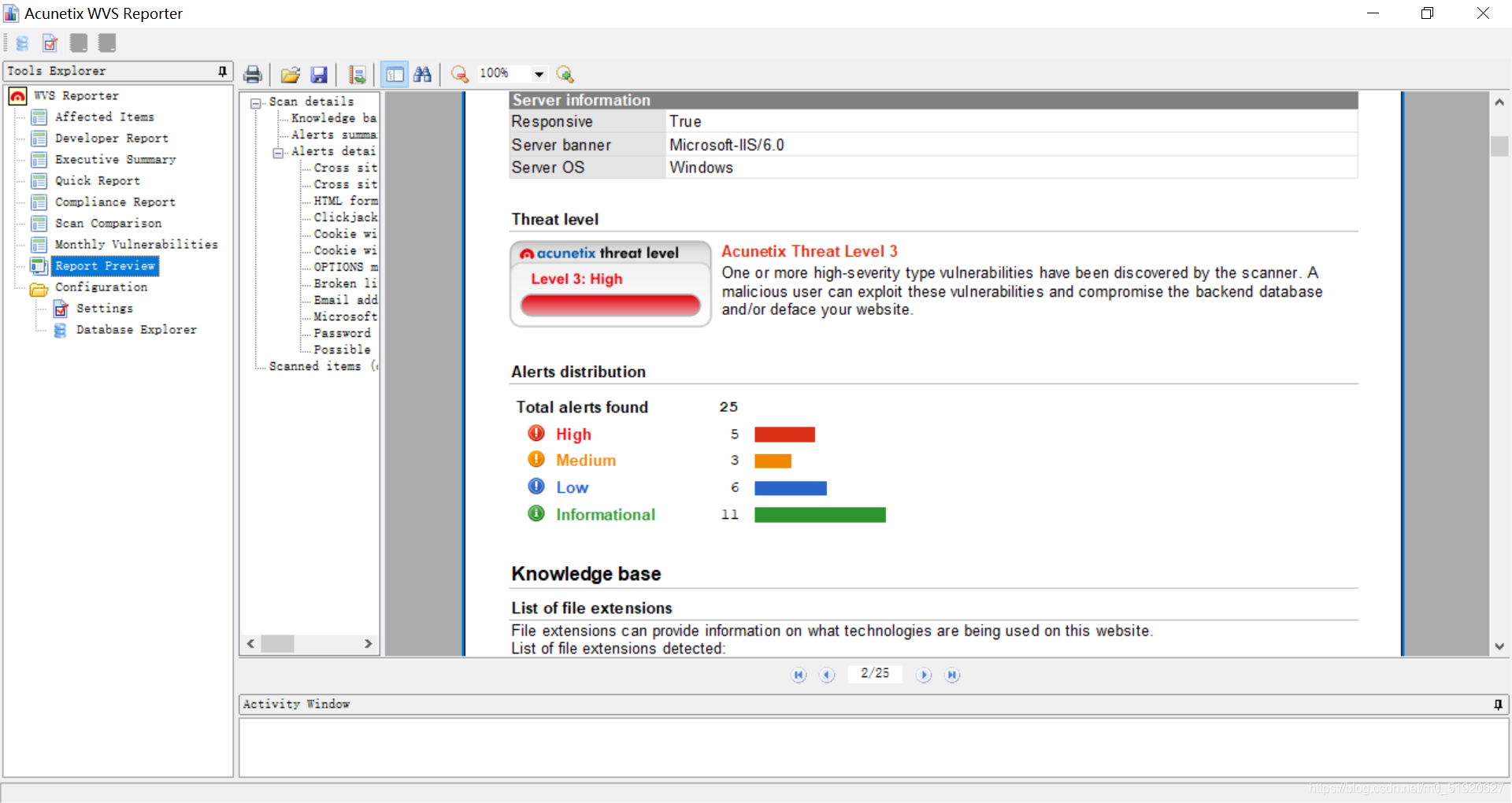Screen dimensions: 1512x803
Task: Click the Medium alerts orange bar
Action: (x=773, y=461)
